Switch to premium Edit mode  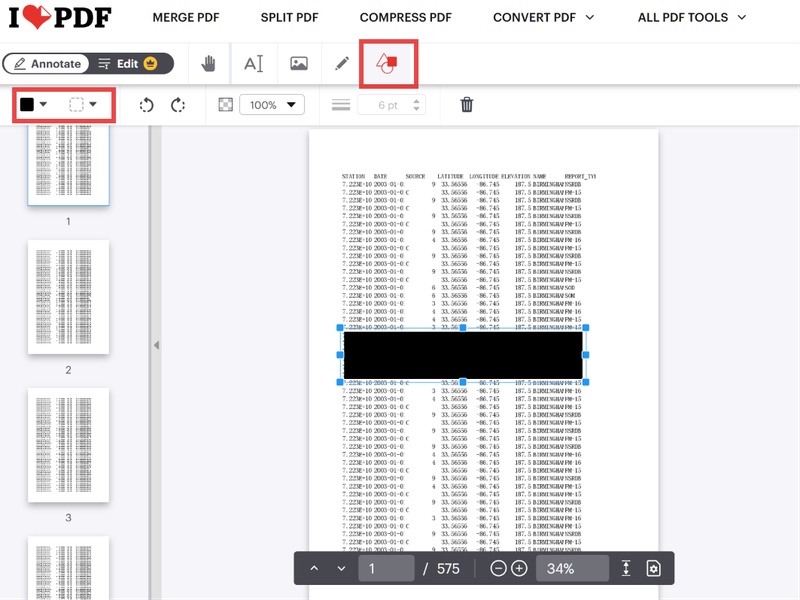pyautogui.click(x=128, y=64)
